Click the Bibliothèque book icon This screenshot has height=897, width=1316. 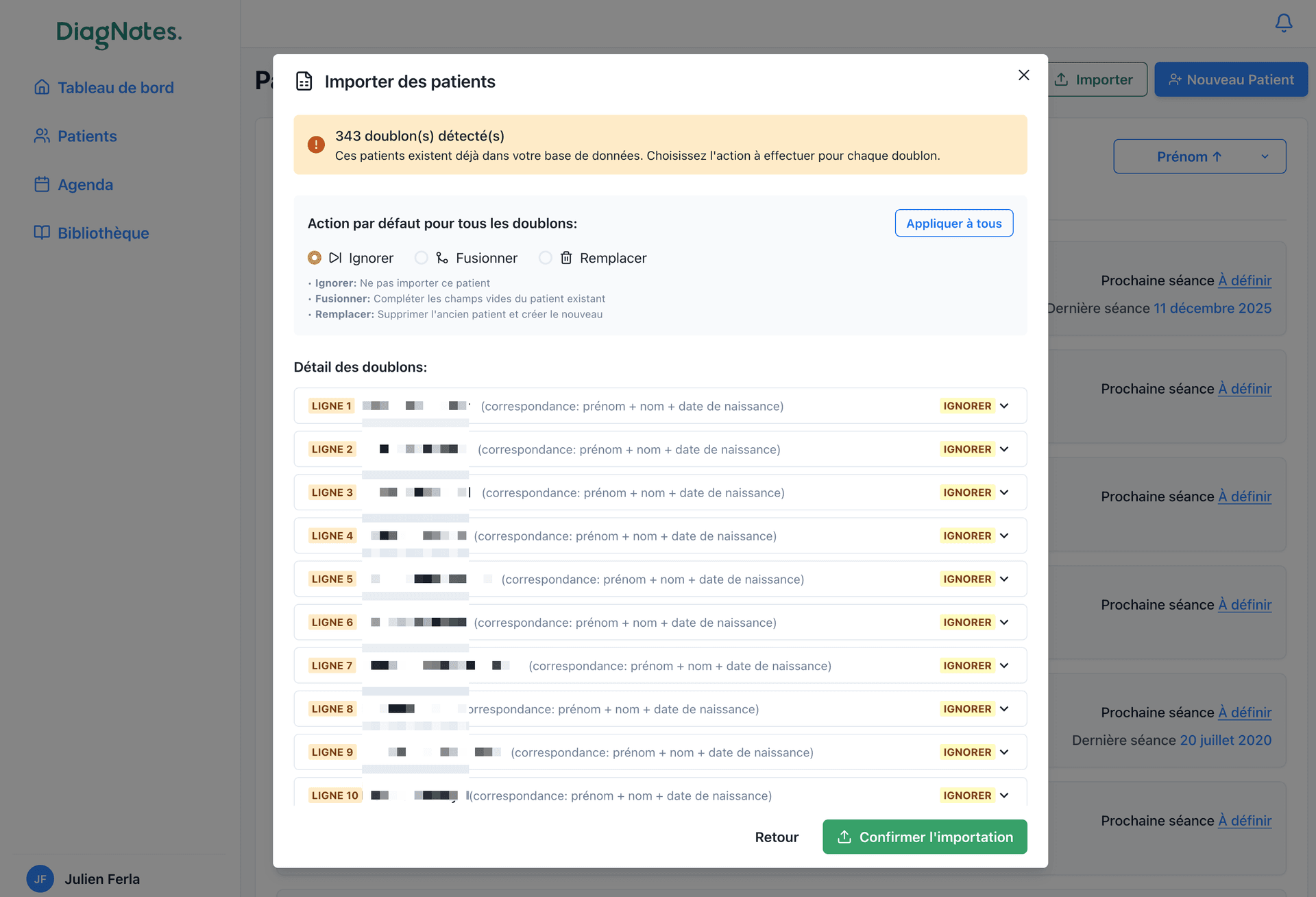click(x=42, y=232)
